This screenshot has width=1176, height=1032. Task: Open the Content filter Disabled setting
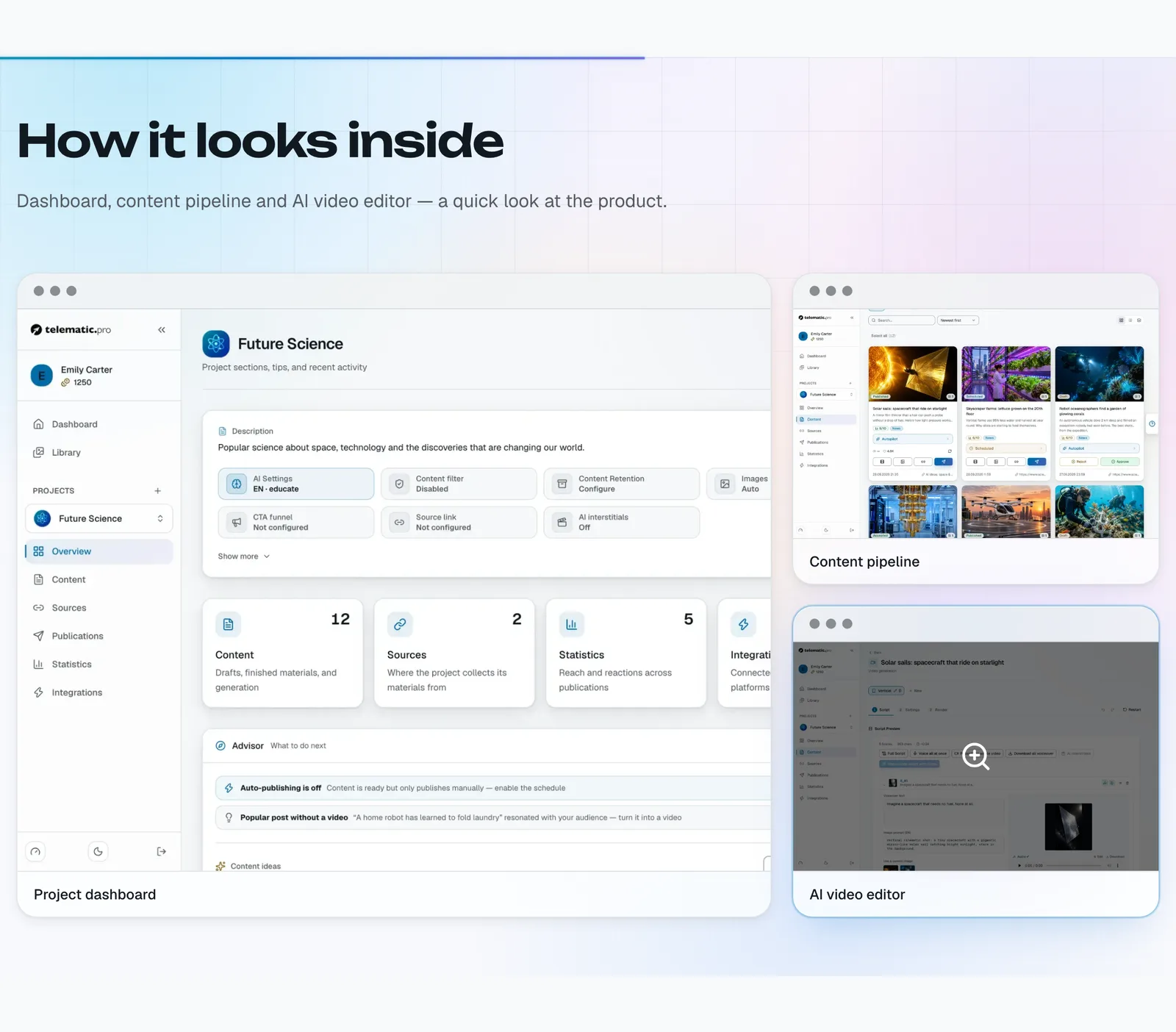point(459,484)
